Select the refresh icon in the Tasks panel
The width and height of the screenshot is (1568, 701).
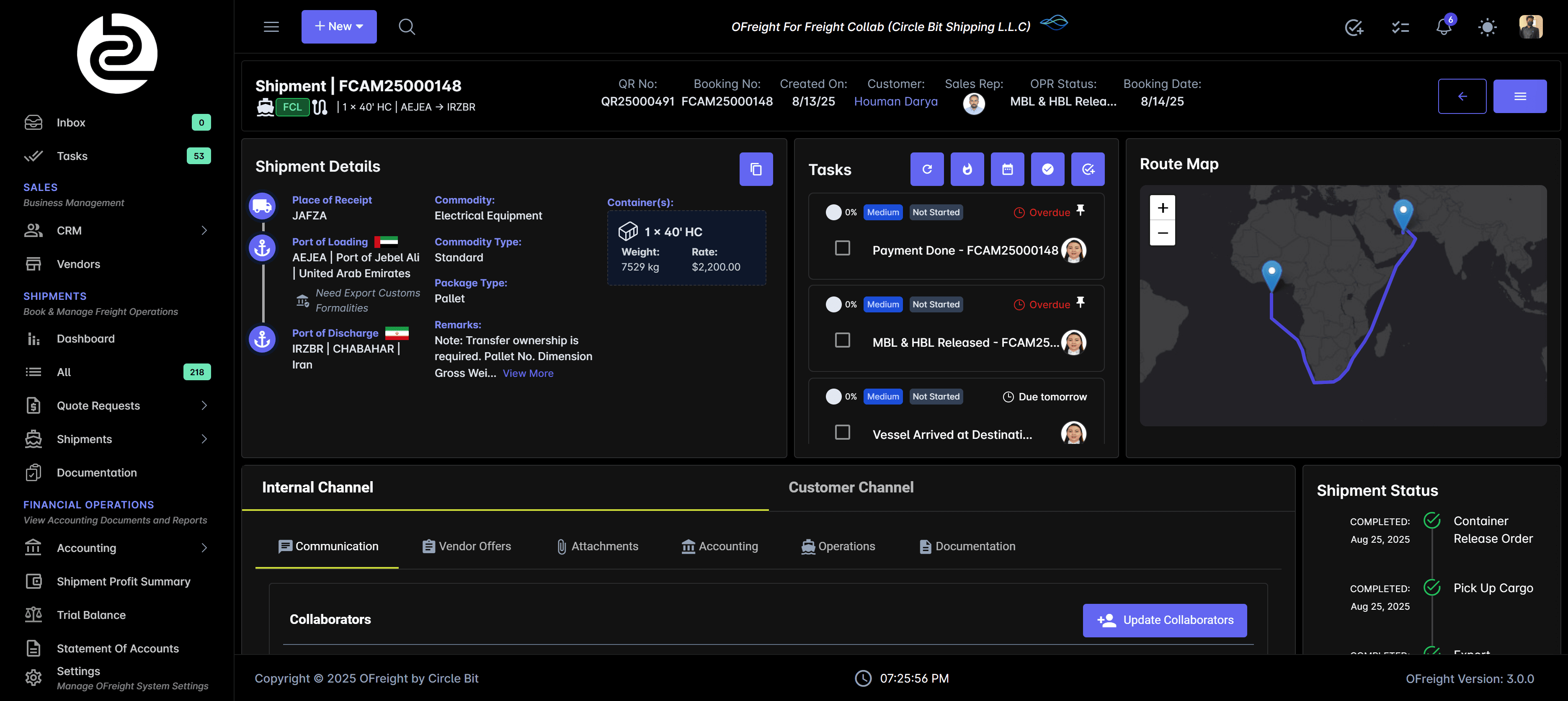click(926, 169)
